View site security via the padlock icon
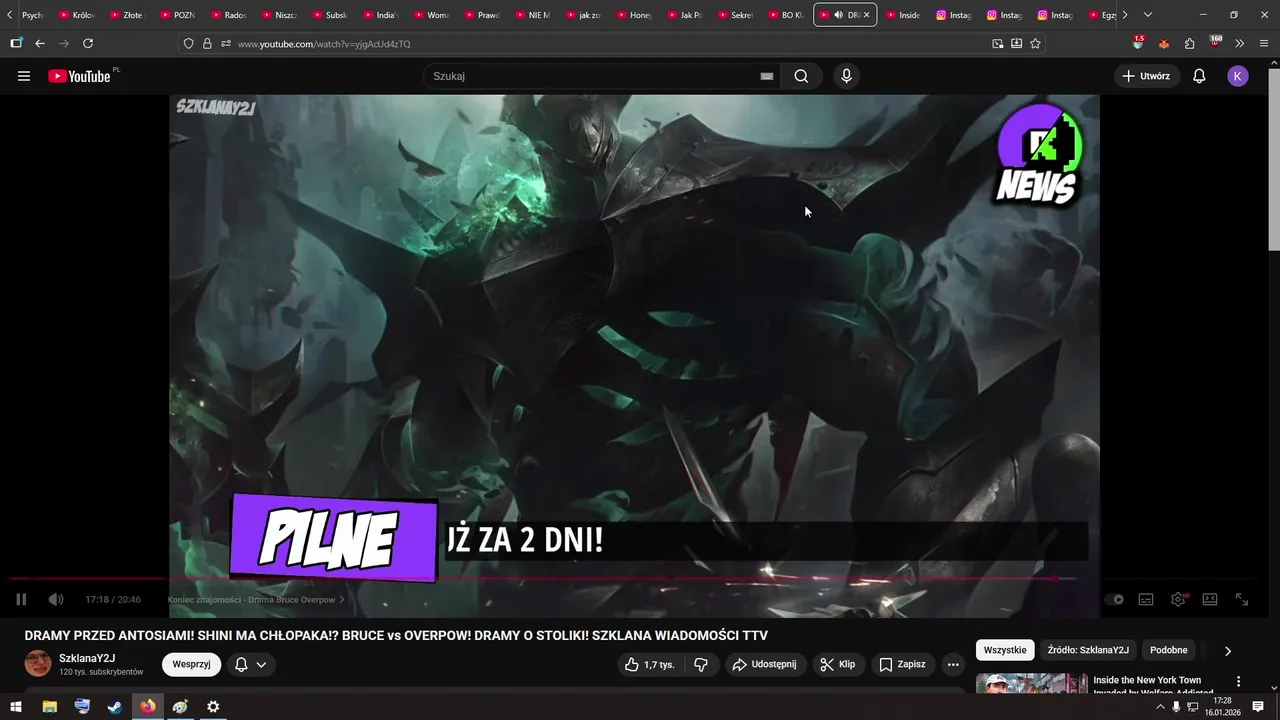The image size is (1280, 720). 207,43
